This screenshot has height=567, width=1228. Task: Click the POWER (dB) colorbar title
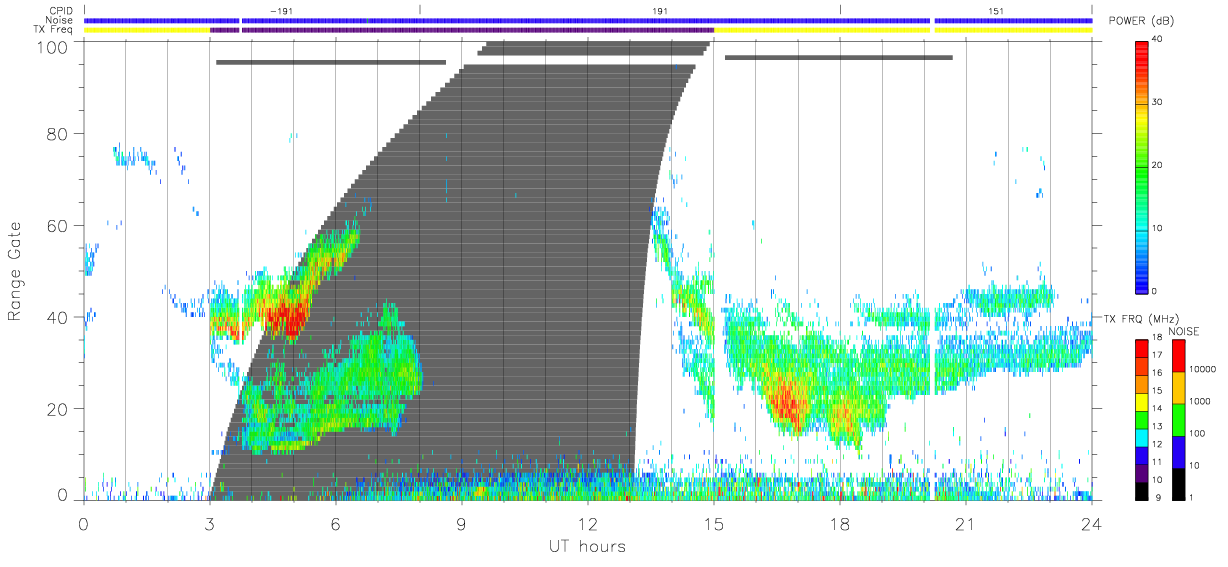1142,21
